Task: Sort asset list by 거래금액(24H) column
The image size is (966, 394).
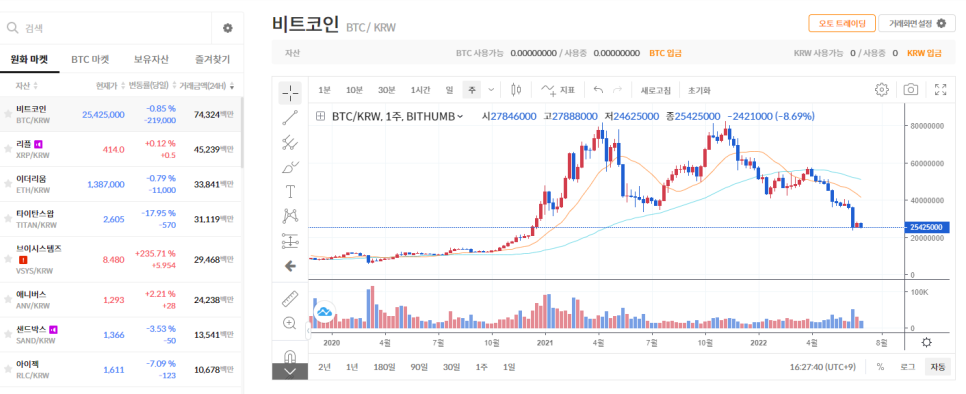Action: coord(206,86)
